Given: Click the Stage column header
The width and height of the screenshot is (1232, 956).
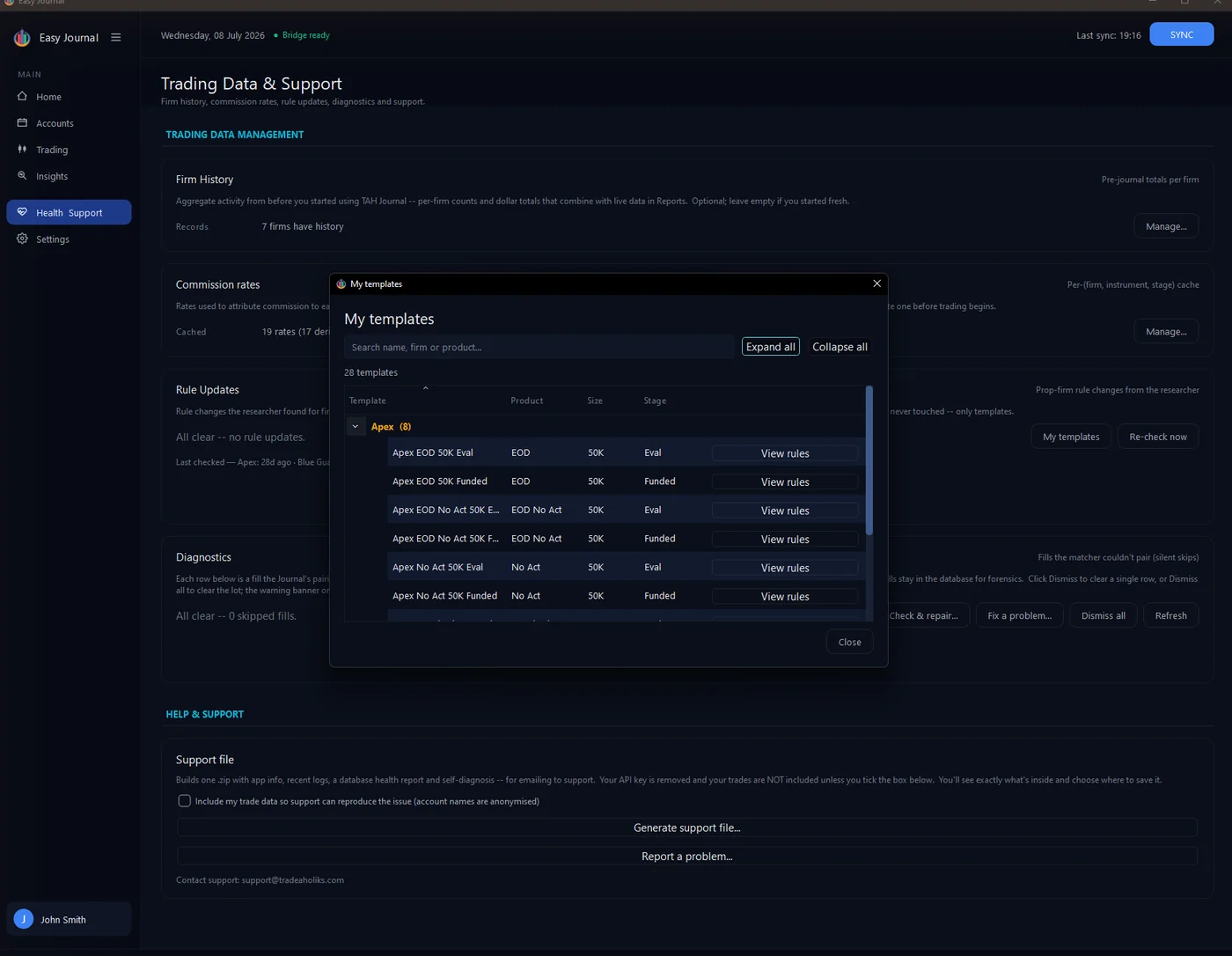Looking at the screenshot, I should coord(655,401).
